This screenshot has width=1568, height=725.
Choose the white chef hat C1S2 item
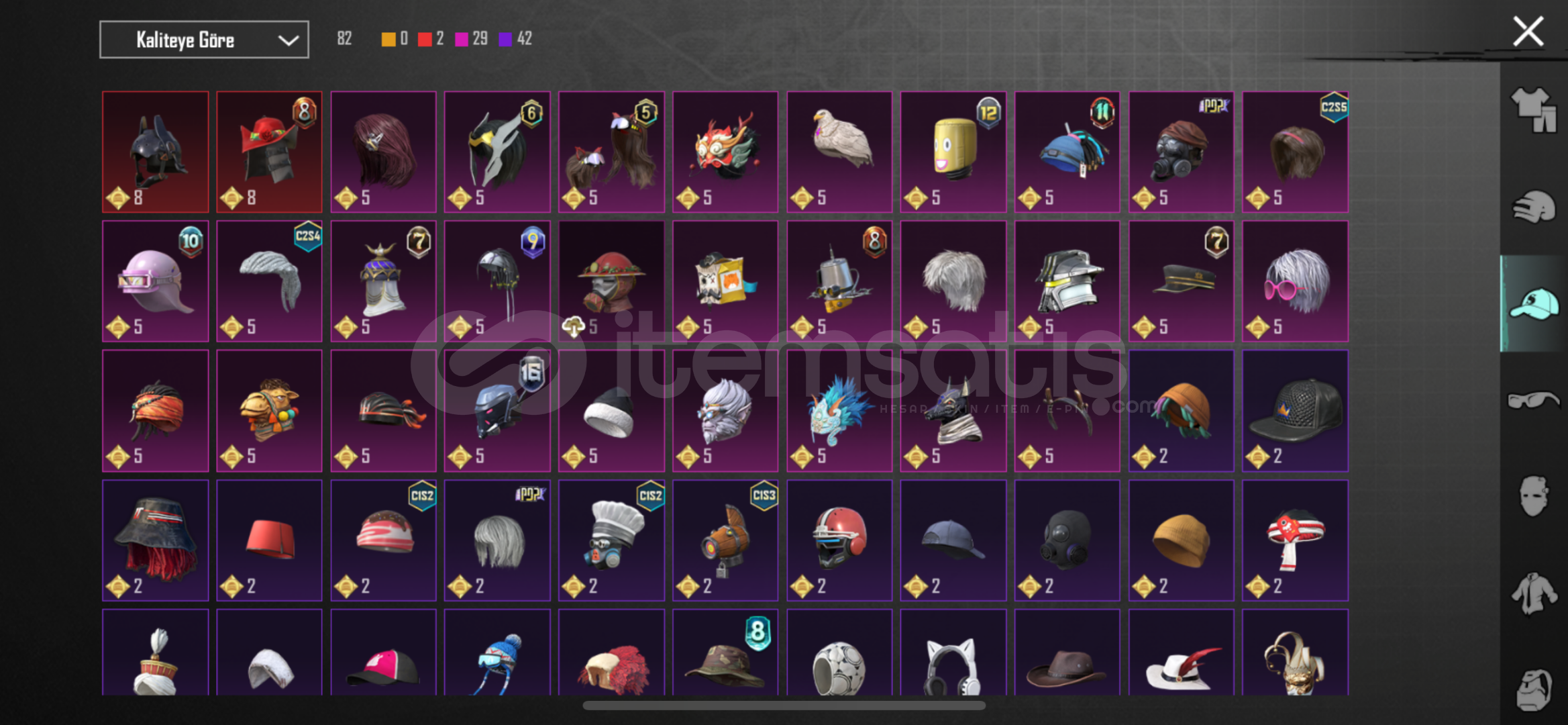click(611, 540)
